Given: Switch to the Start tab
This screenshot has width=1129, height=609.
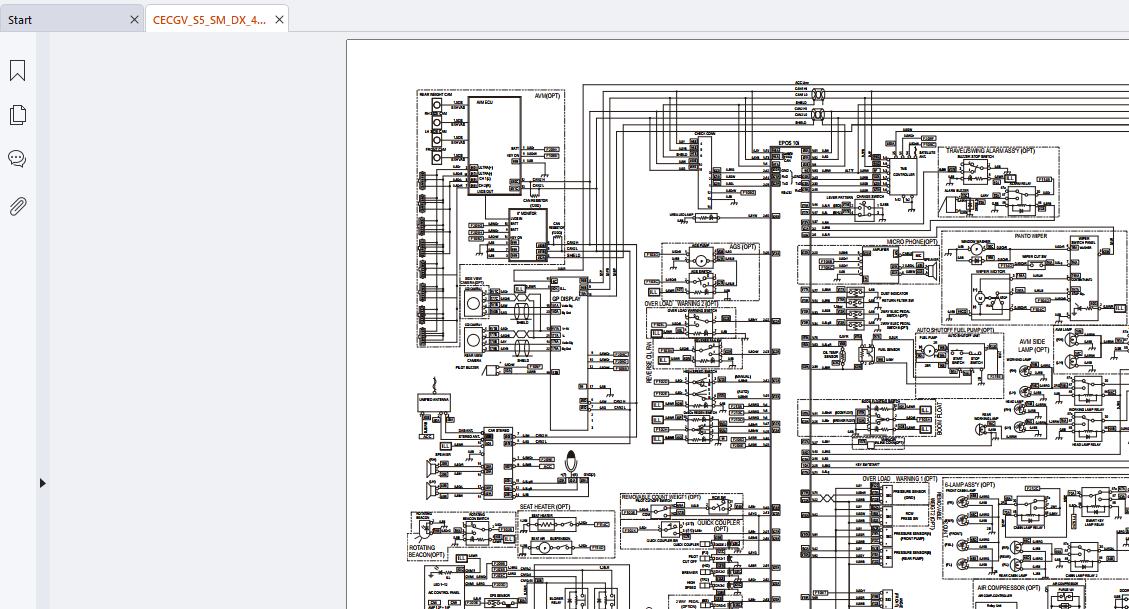Looking at the screenshot, I should pyautogui.click(x=20, y=20).
